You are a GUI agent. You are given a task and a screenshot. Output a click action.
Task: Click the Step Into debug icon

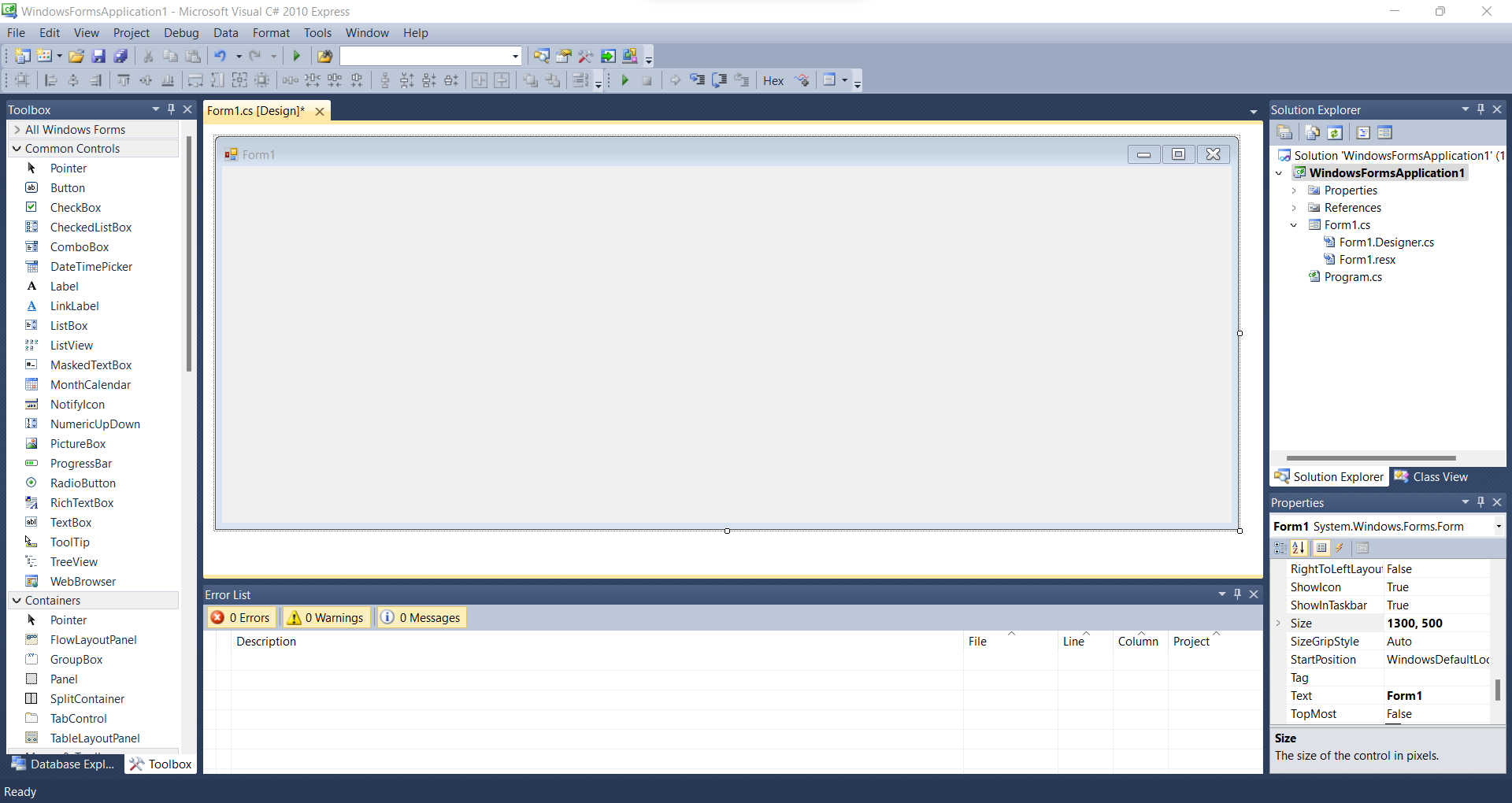(697, 80)
